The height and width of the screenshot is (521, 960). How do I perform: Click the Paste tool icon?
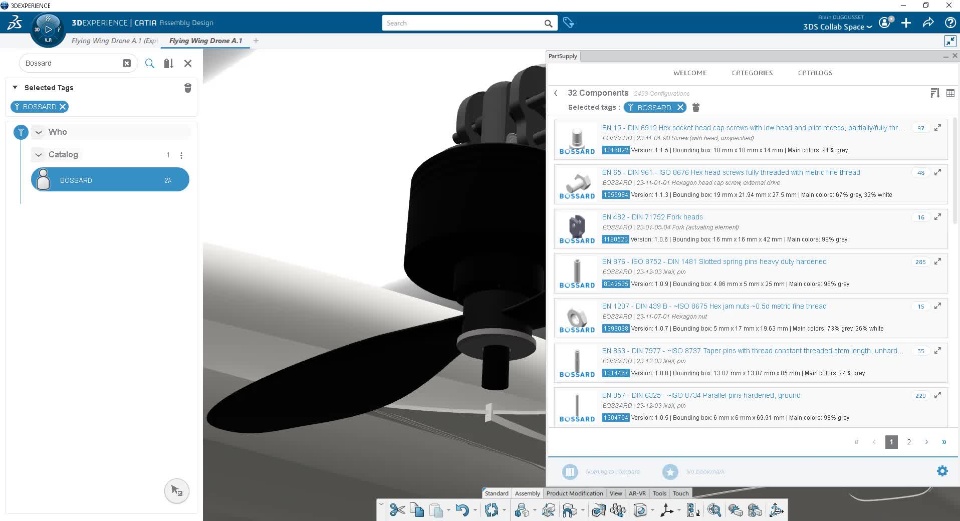[436, 509]
